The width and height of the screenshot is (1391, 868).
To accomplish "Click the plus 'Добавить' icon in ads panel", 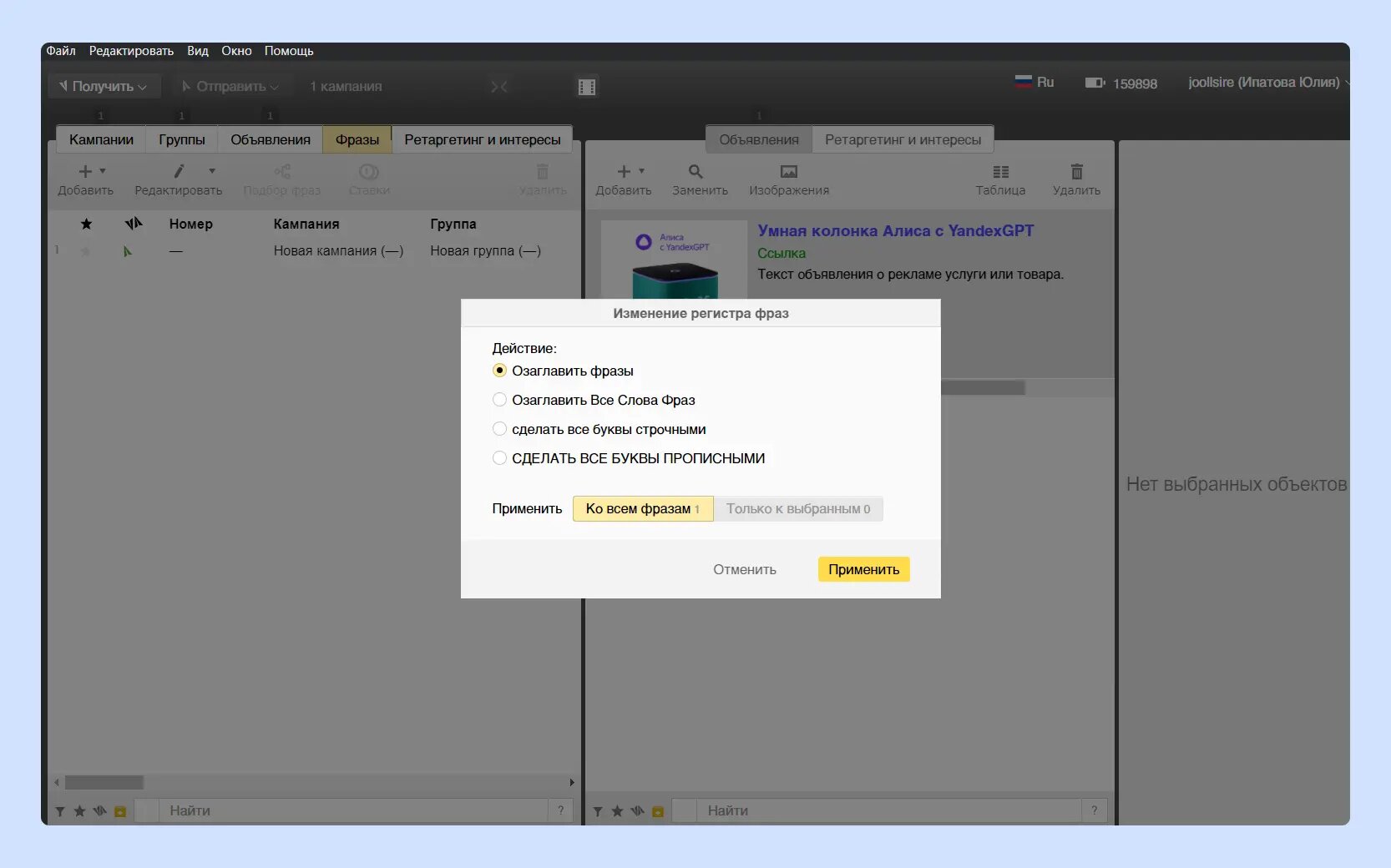I will [x=624, y=172].
